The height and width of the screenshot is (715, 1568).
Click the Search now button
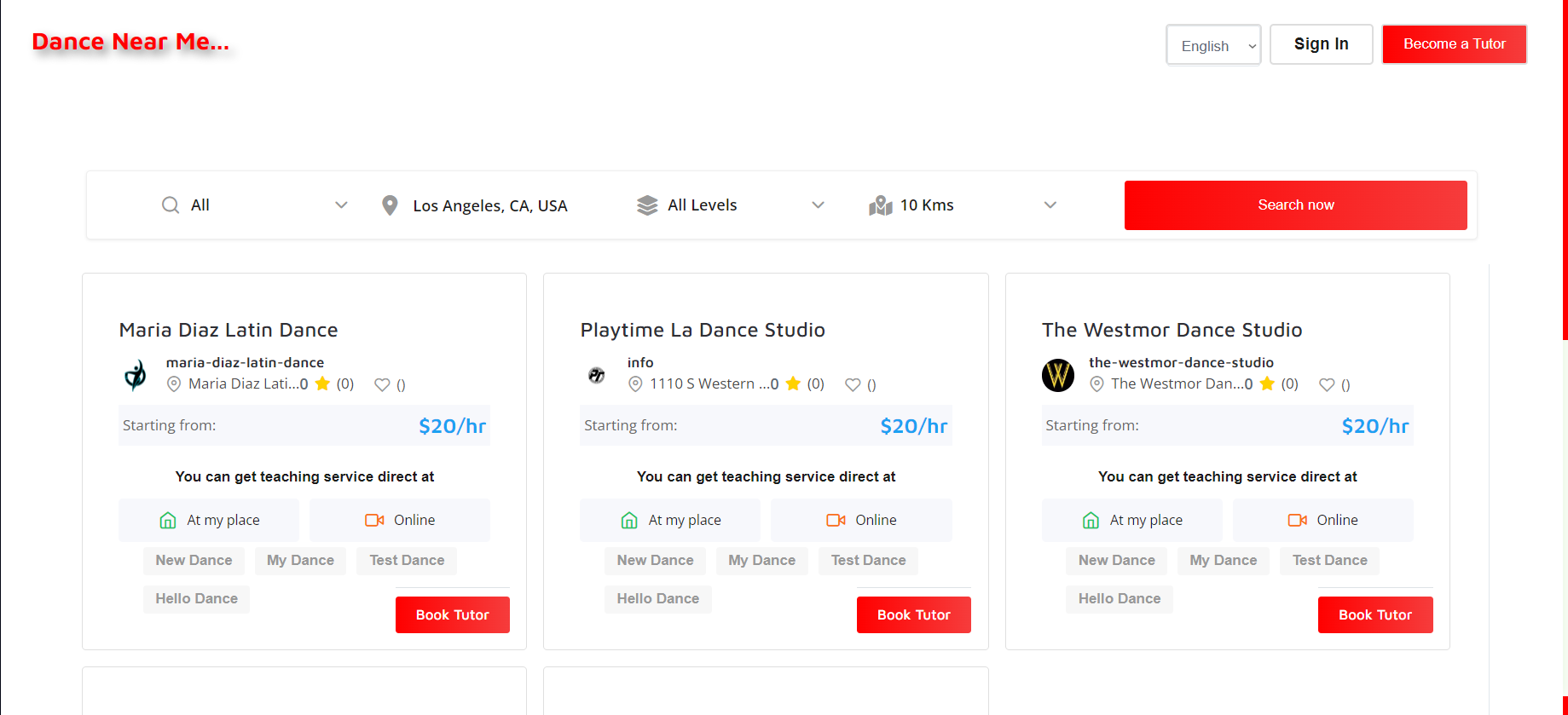[1295, 205]
